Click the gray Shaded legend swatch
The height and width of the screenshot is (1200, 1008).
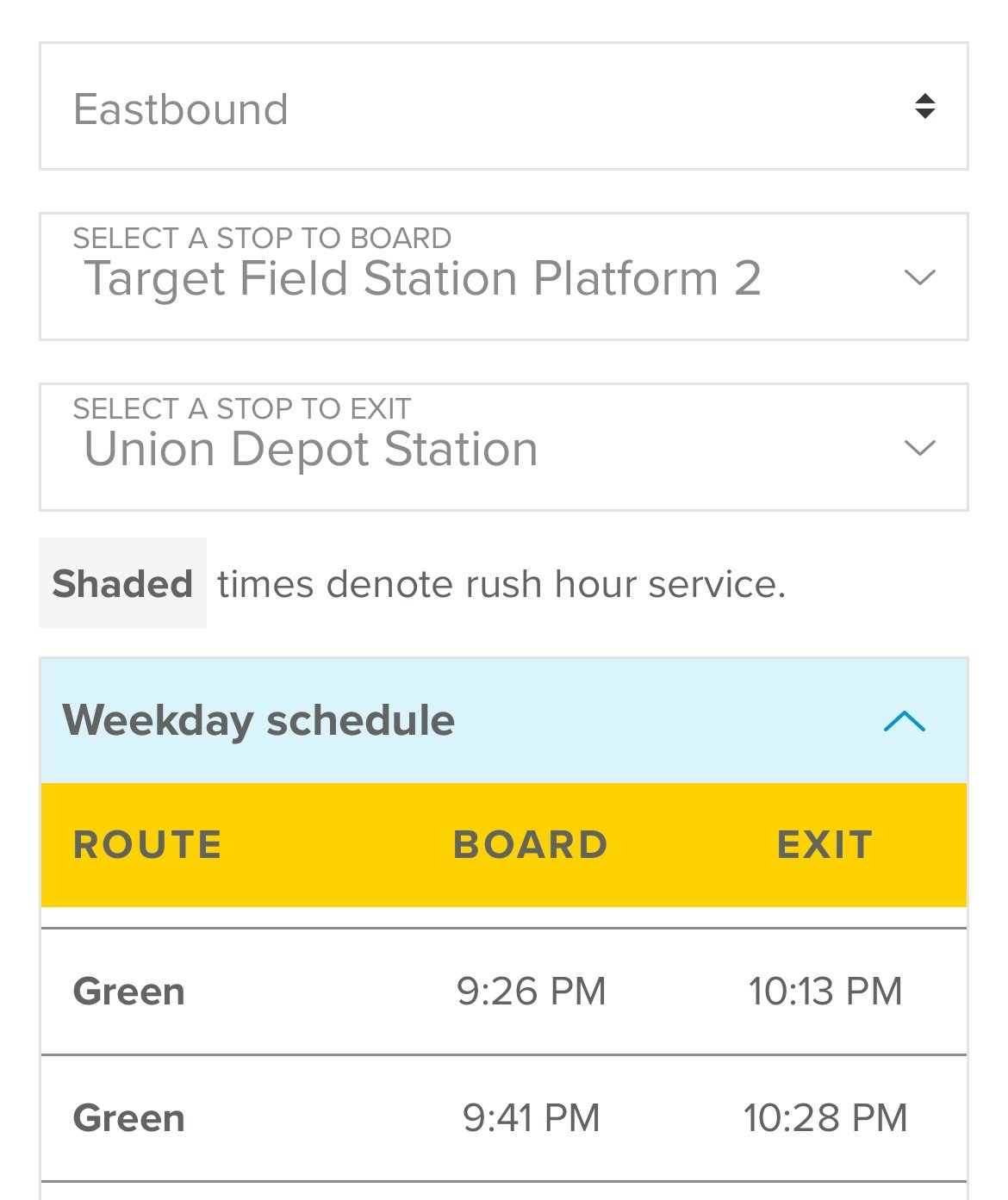[x=122, y=583]
